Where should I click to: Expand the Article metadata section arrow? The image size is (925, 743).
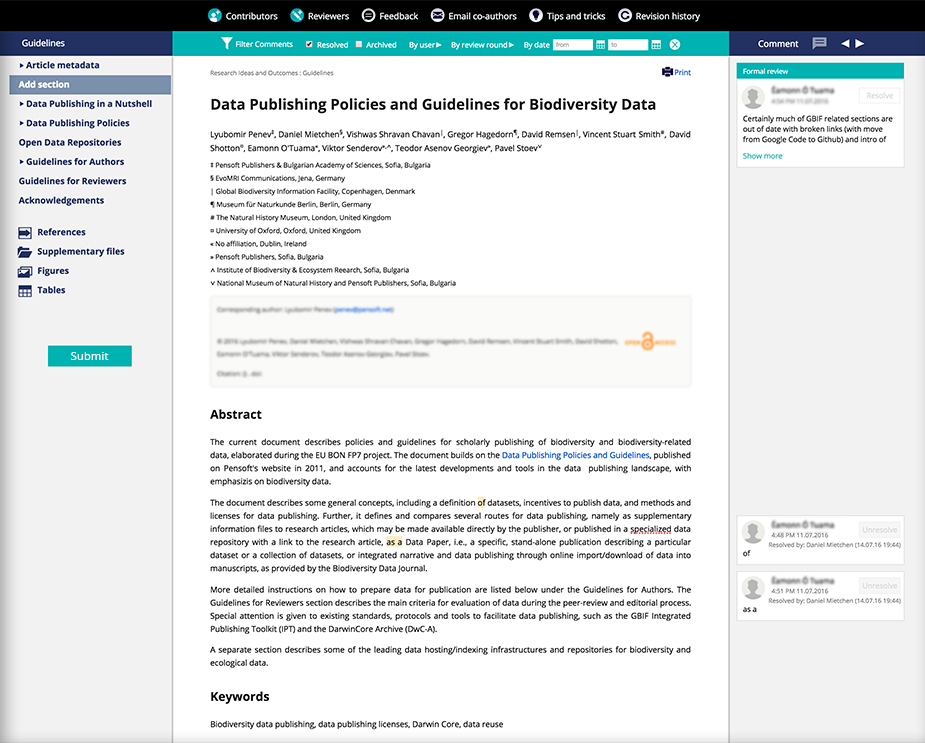pyautogui.click(x=21, y=65)
